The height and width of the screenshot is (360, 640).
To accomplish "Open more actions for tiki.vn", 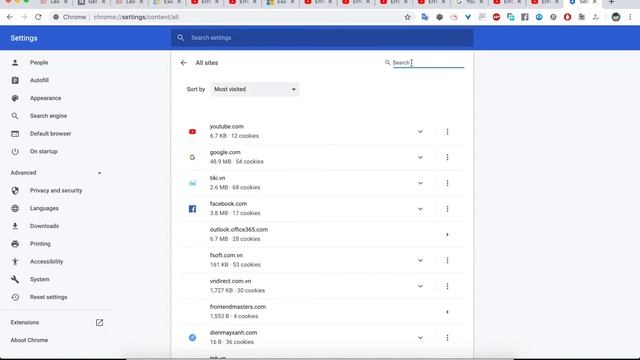I will pos(447,183).
